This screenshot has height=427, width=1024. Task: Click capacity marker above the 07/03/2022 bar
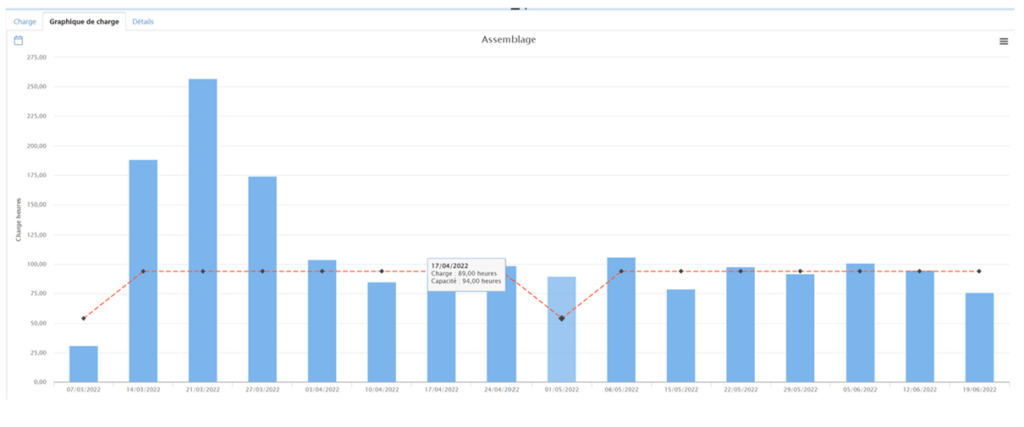(83, 318)
